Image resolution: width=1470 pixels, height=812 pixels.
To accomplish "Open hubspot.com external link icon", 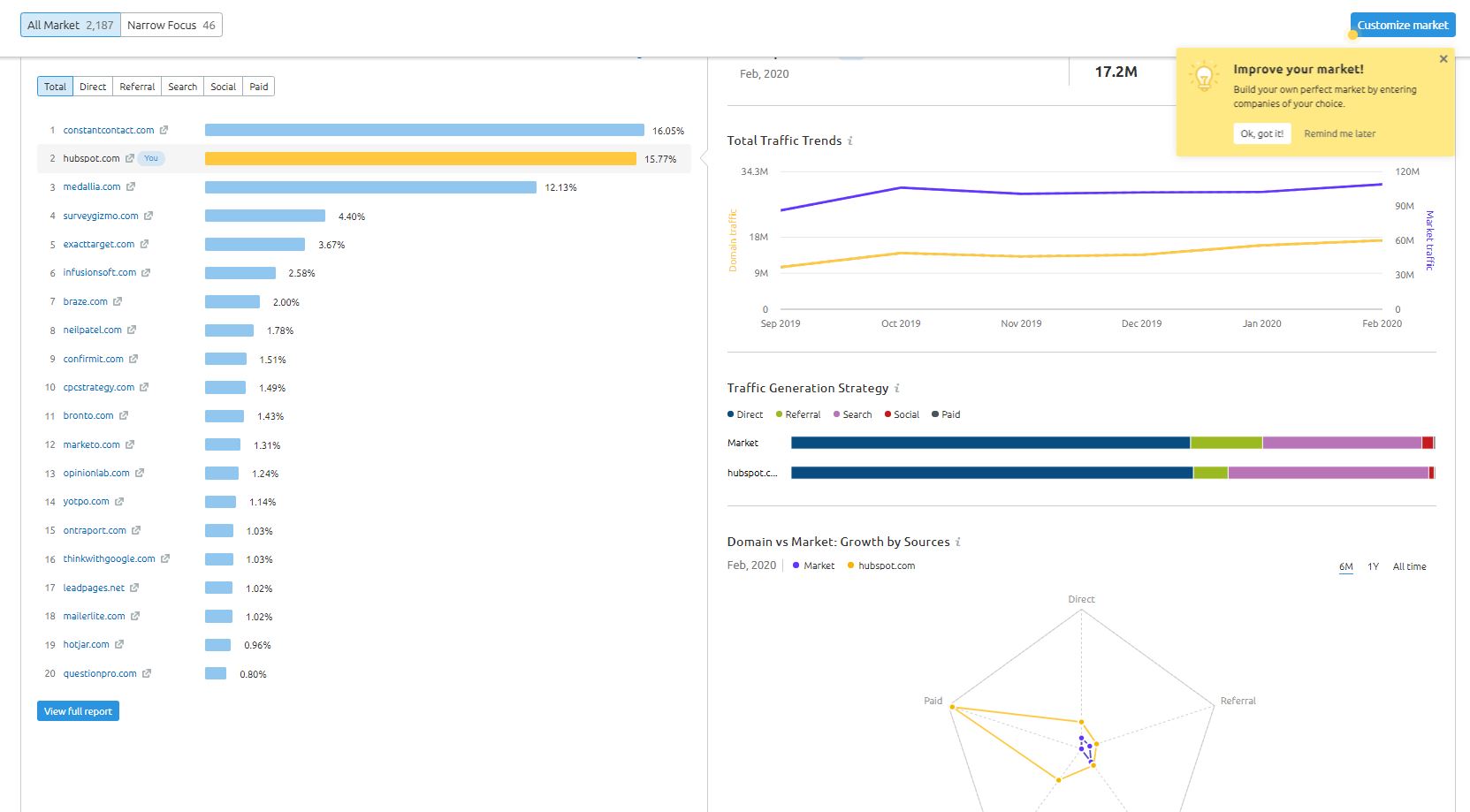I will (x=129, y=158).
